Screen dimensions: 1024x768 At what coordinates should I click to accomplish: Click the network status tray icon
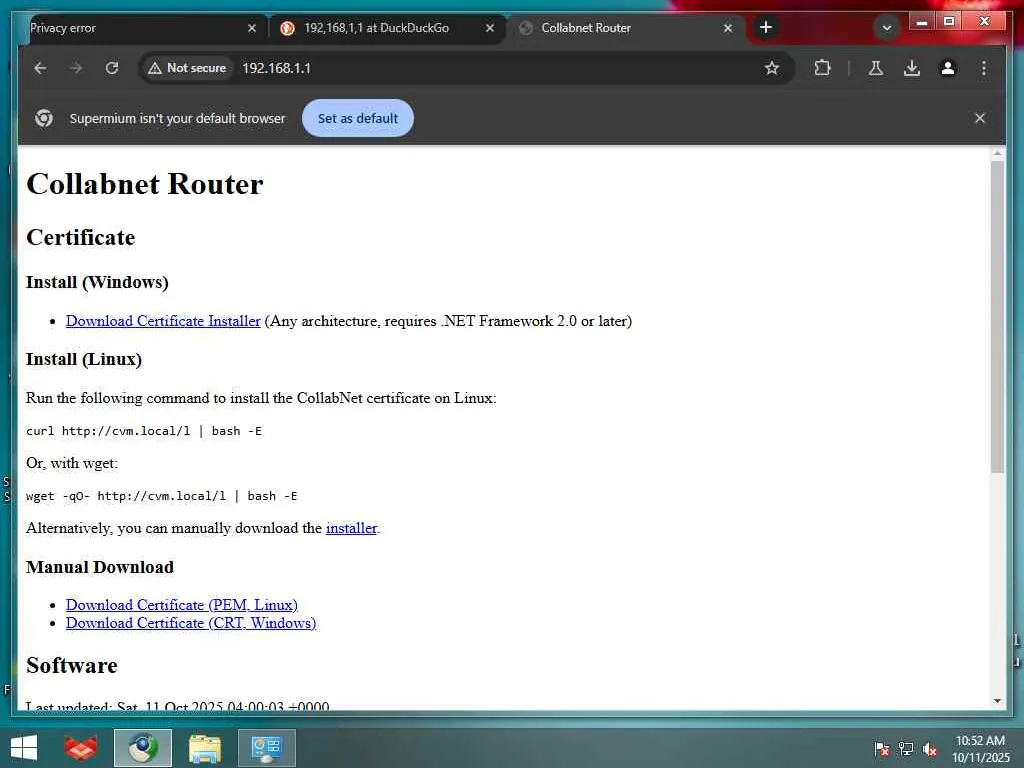[x=906, y=749]
